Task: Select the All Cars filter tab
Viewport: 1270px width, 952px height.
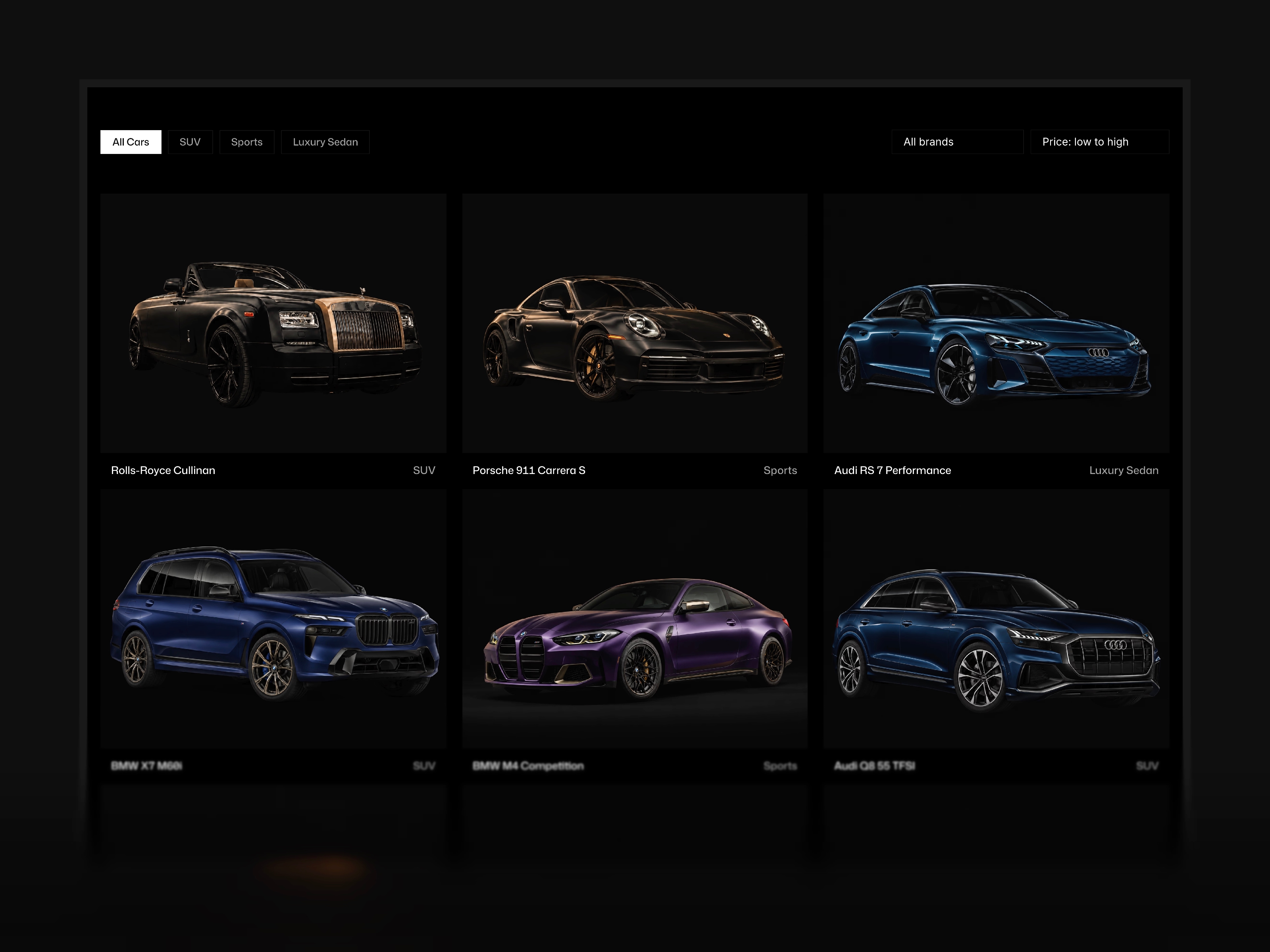Action: (131, 142)
